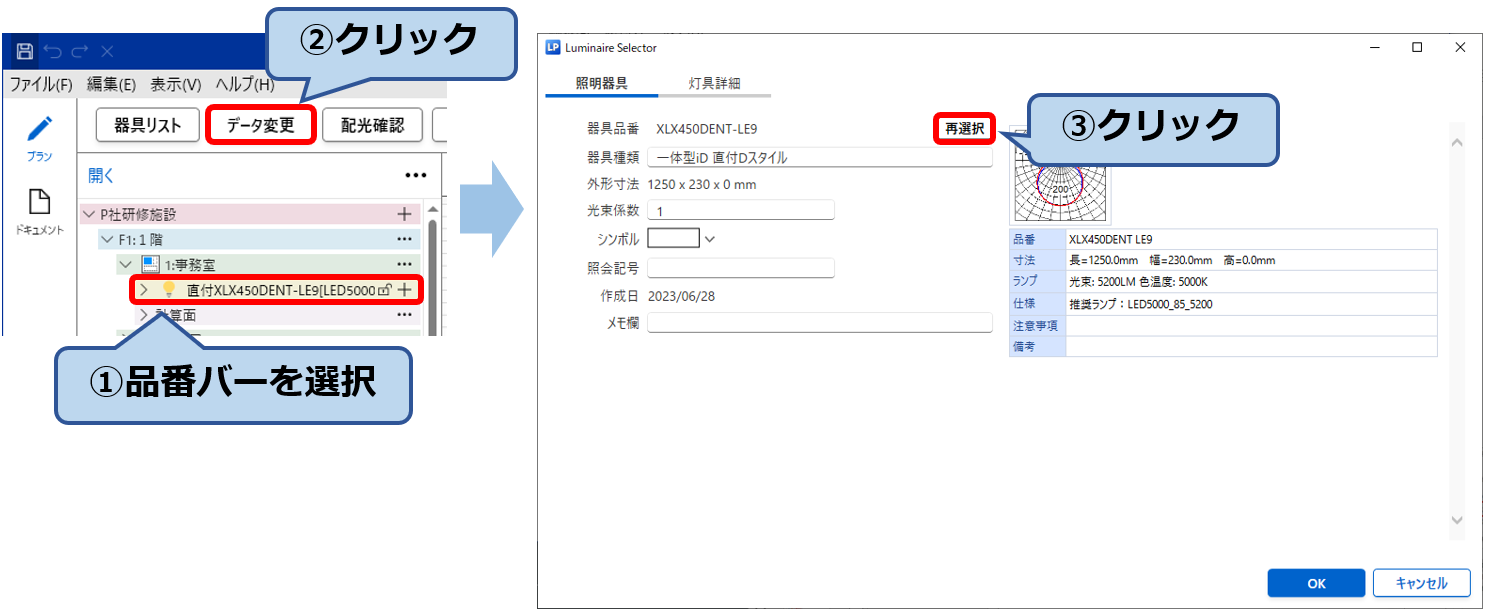
Task: Open the ファイル(F) menu
Action: (x=40, y=85)
